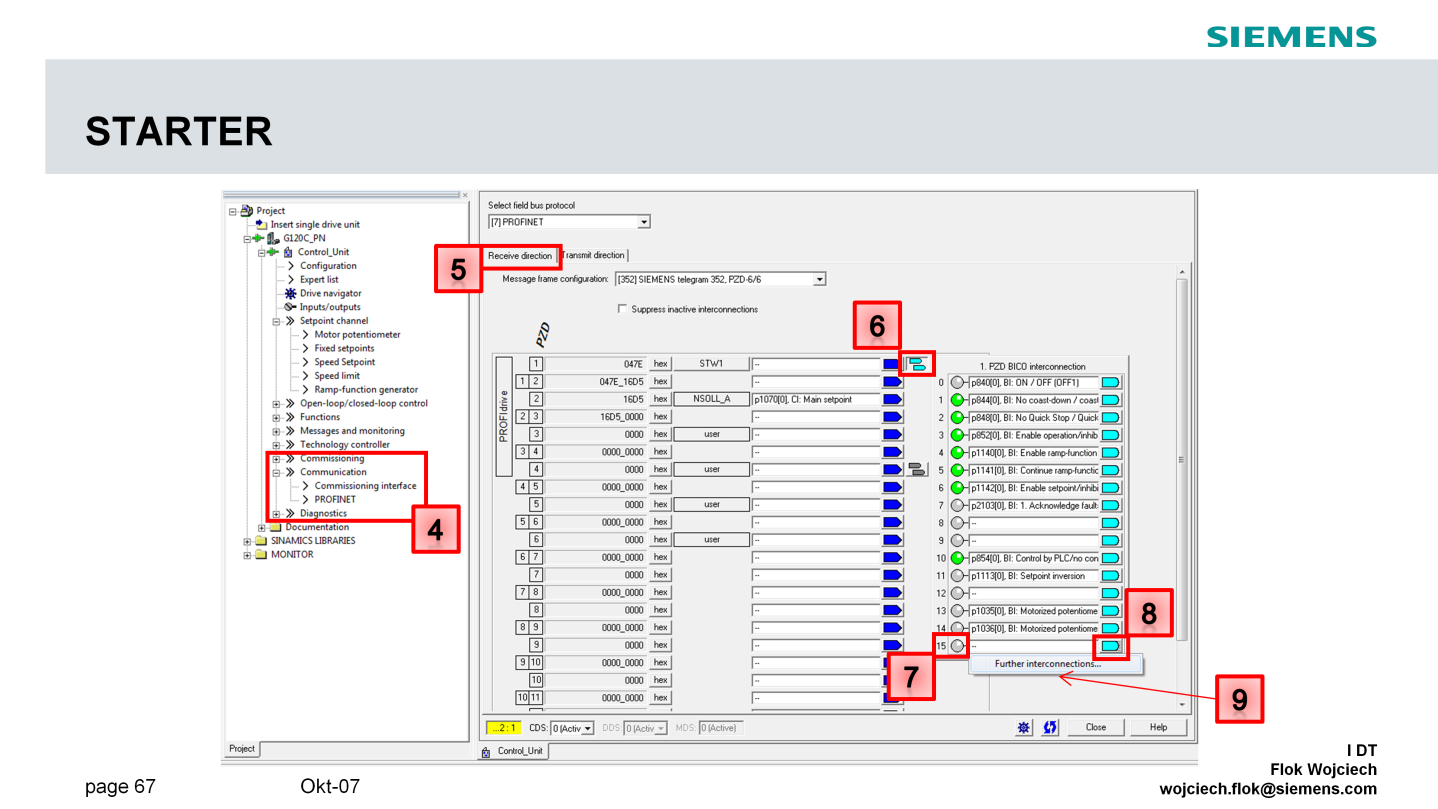Toggle hex format button for 16D5_0000 value
The width and height of the screenshot is (1438, 809).
[660, 417]
